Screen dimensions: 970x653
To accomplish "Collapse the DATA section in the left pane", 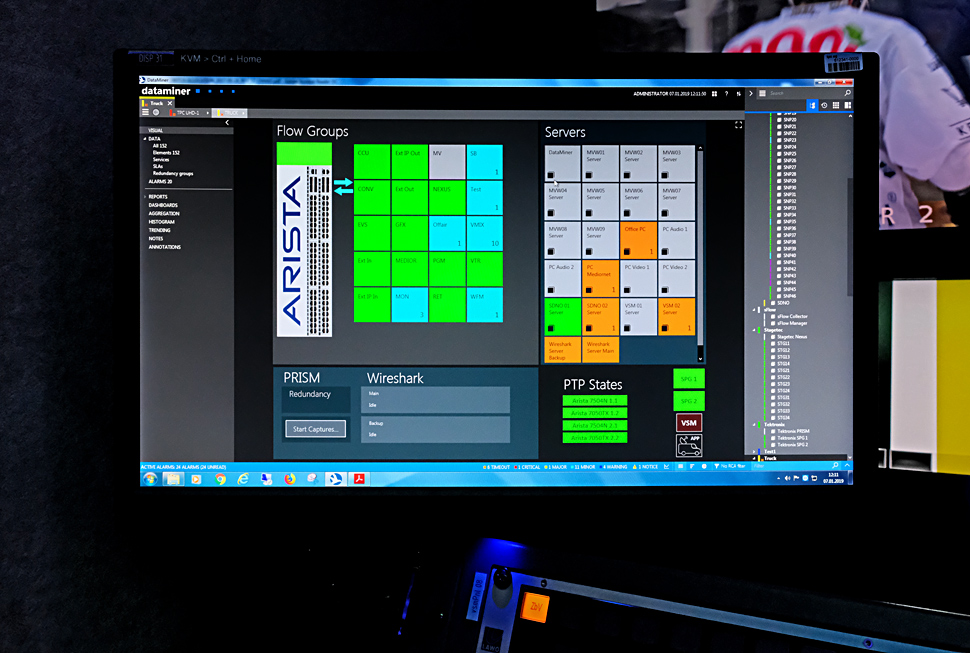I will [145, 139].
